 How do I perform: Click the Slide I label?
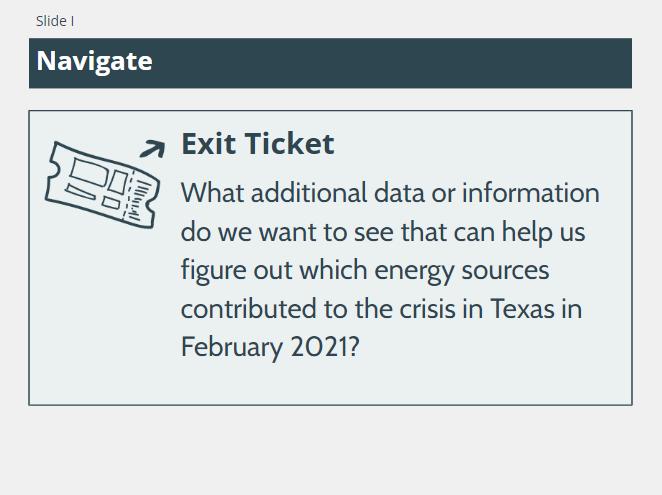click(x=55, y=21)
